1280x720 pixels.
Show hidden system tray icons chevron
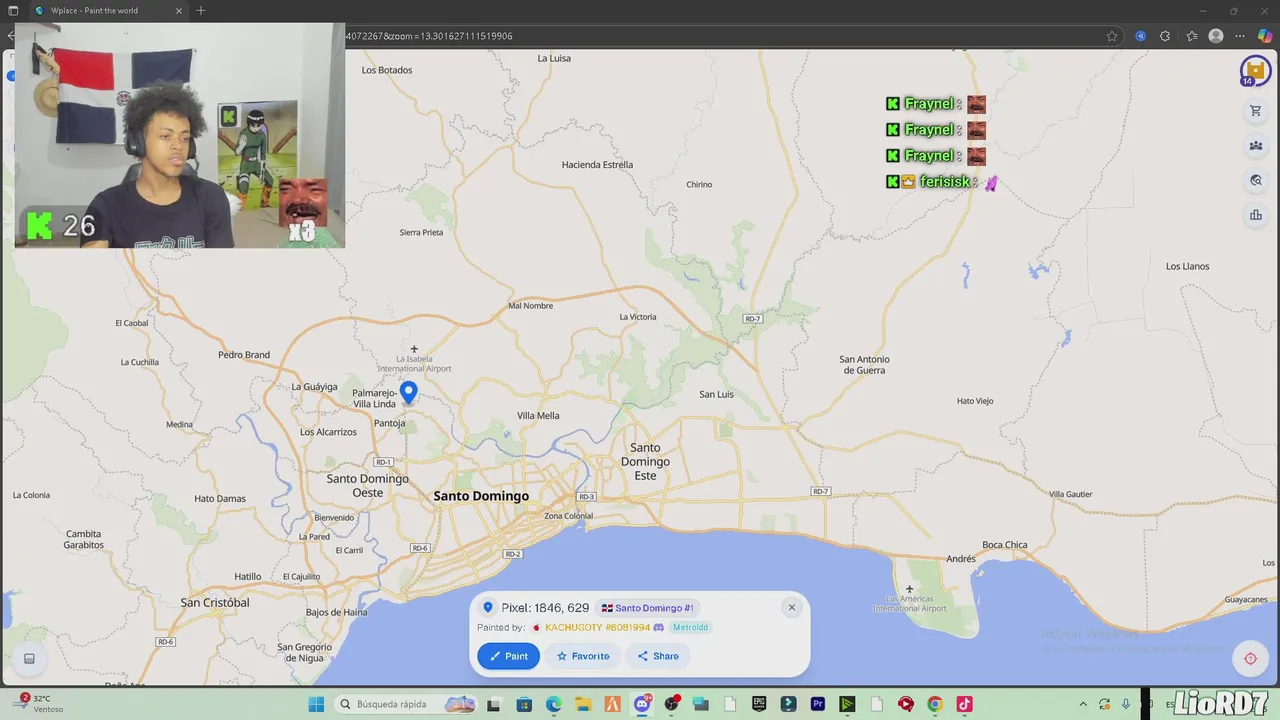point(1083,704)
